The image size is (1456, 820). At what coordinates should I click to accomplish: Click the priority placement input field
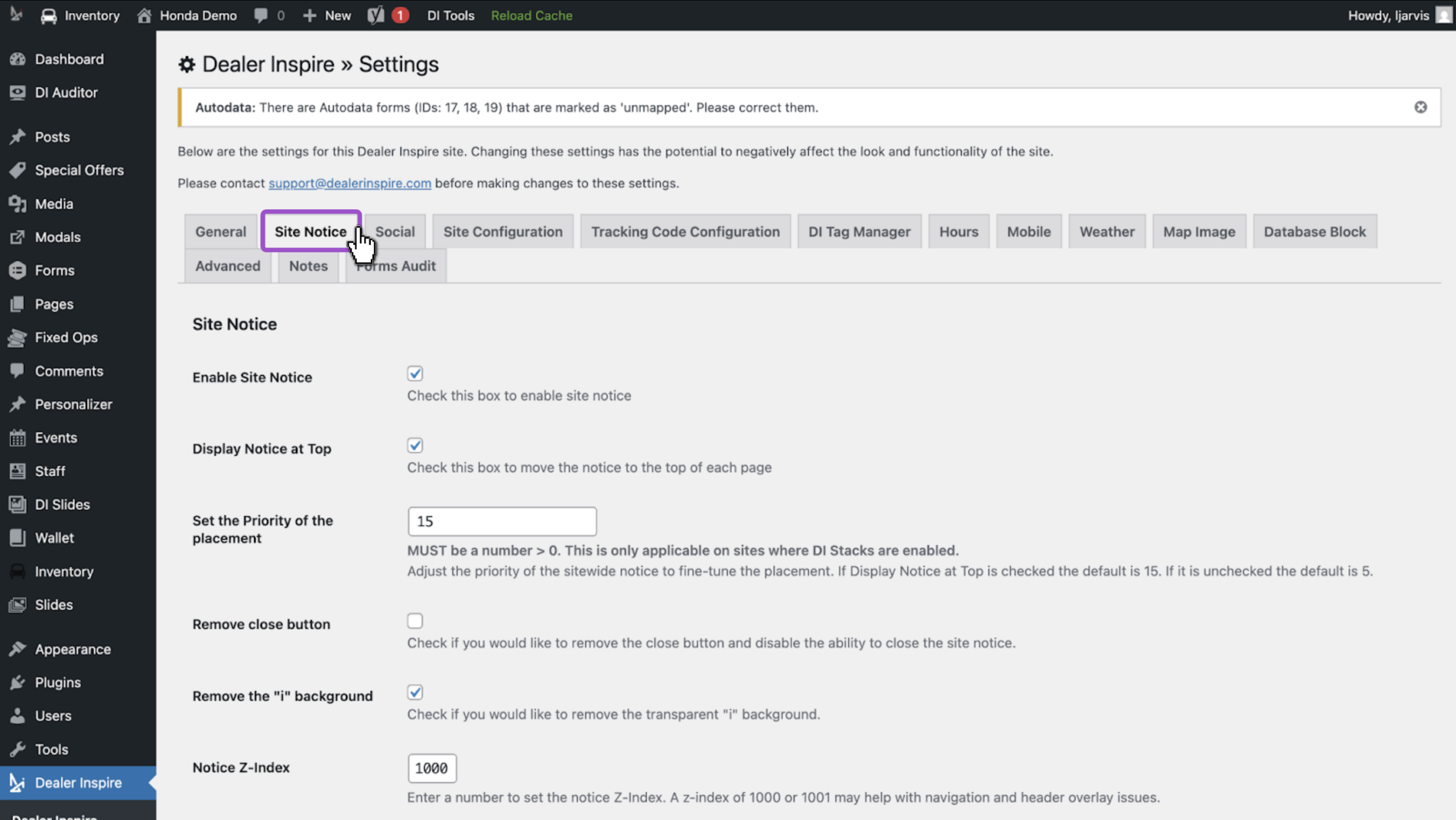502,521
